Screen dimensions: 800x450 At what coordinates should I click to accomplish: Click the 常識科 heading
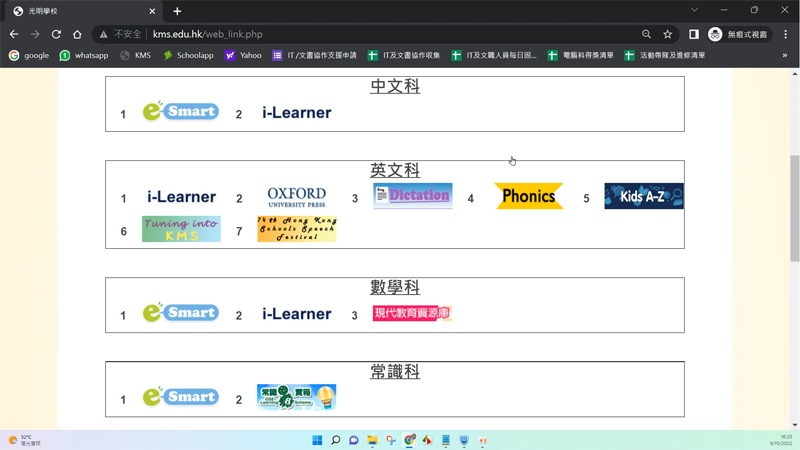[x=395, y=371]
